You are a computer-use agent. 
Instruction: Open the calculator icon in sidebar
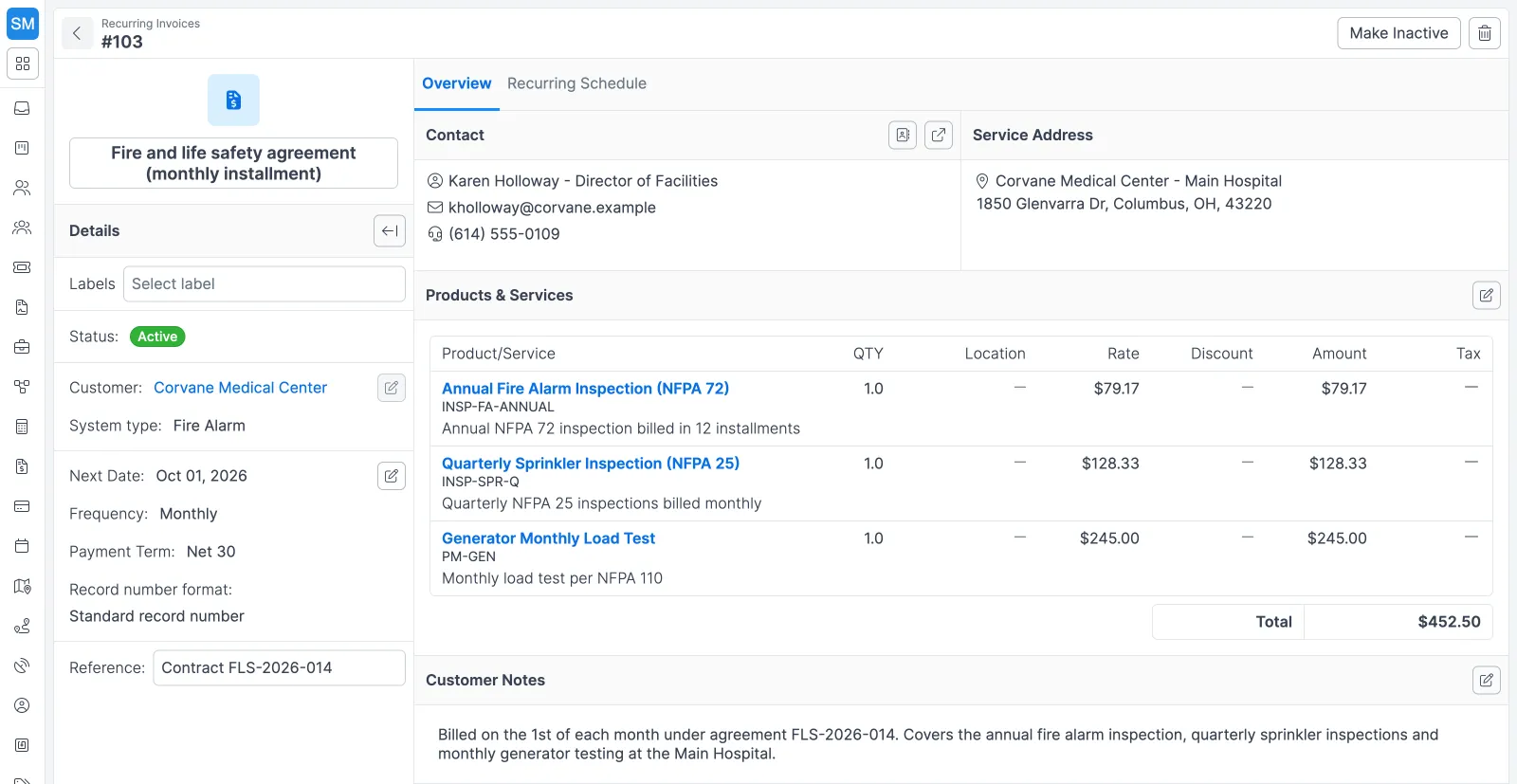[23, 427]
